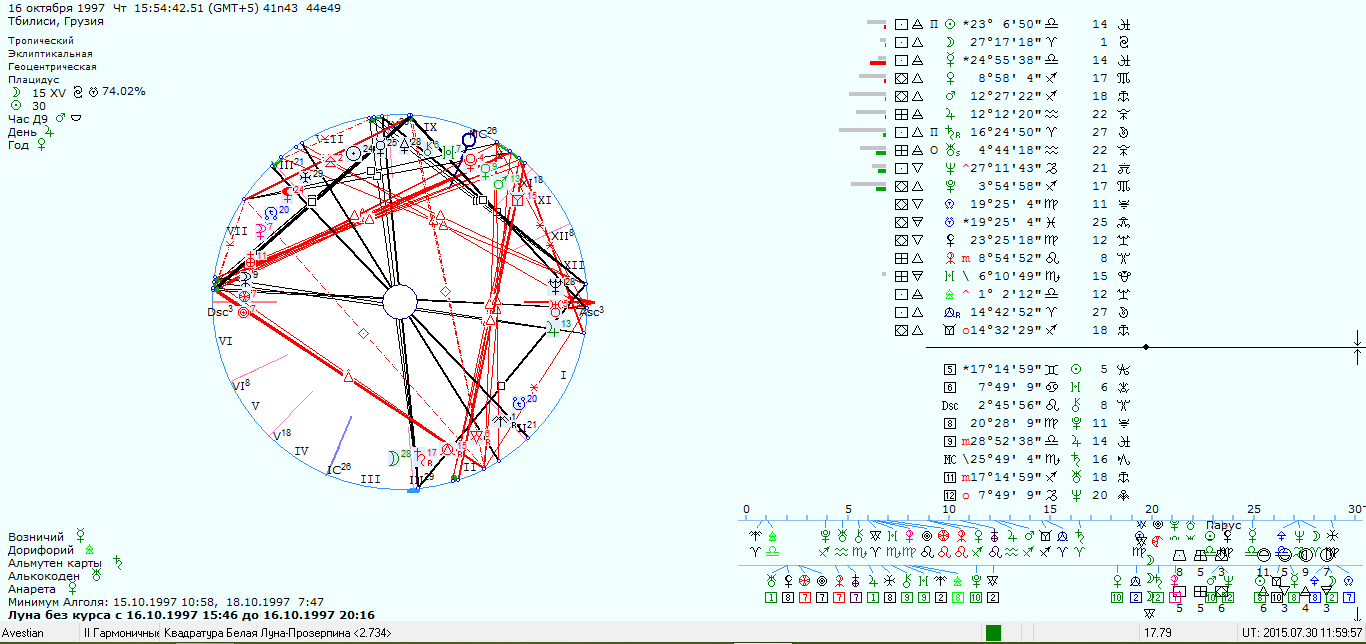Image resolution: width=1366 pixels, height=644 pixels.
Task: Select the Плацидус house system label
Action: [34, 79]
